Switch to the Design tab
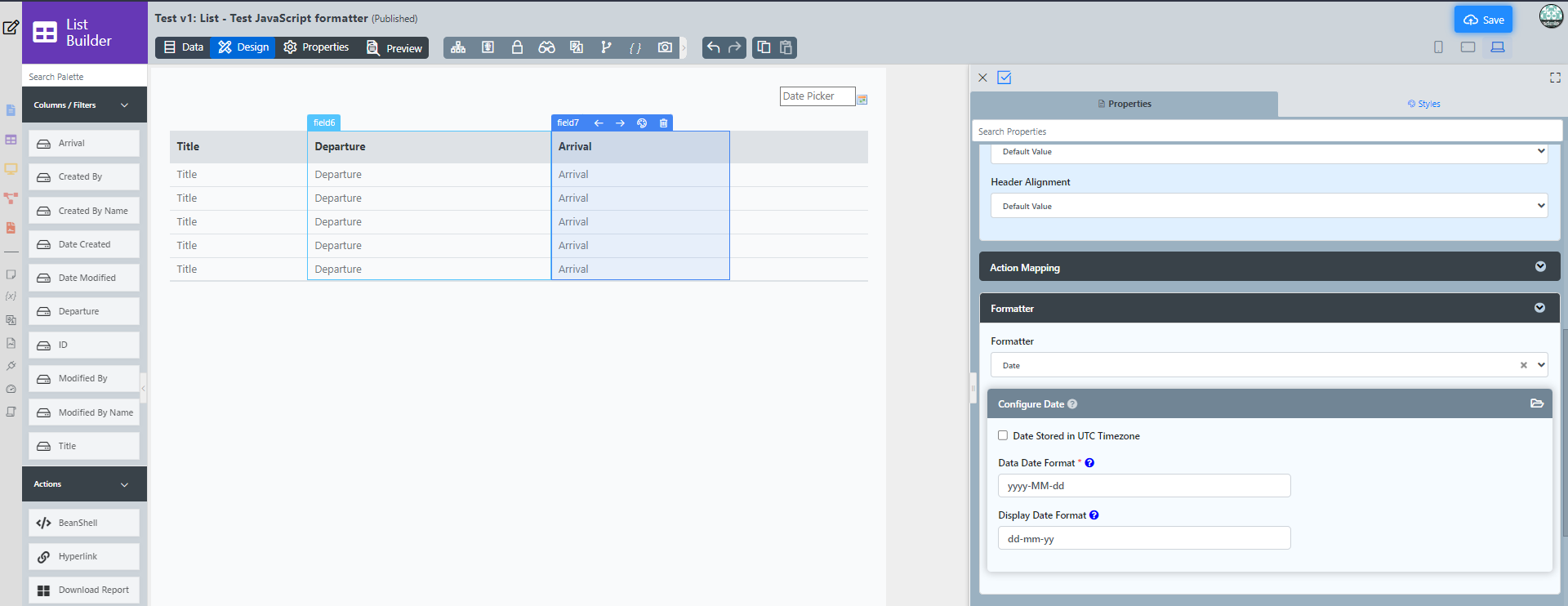This screenshot has height=606, width=1568. click(243, 47)
